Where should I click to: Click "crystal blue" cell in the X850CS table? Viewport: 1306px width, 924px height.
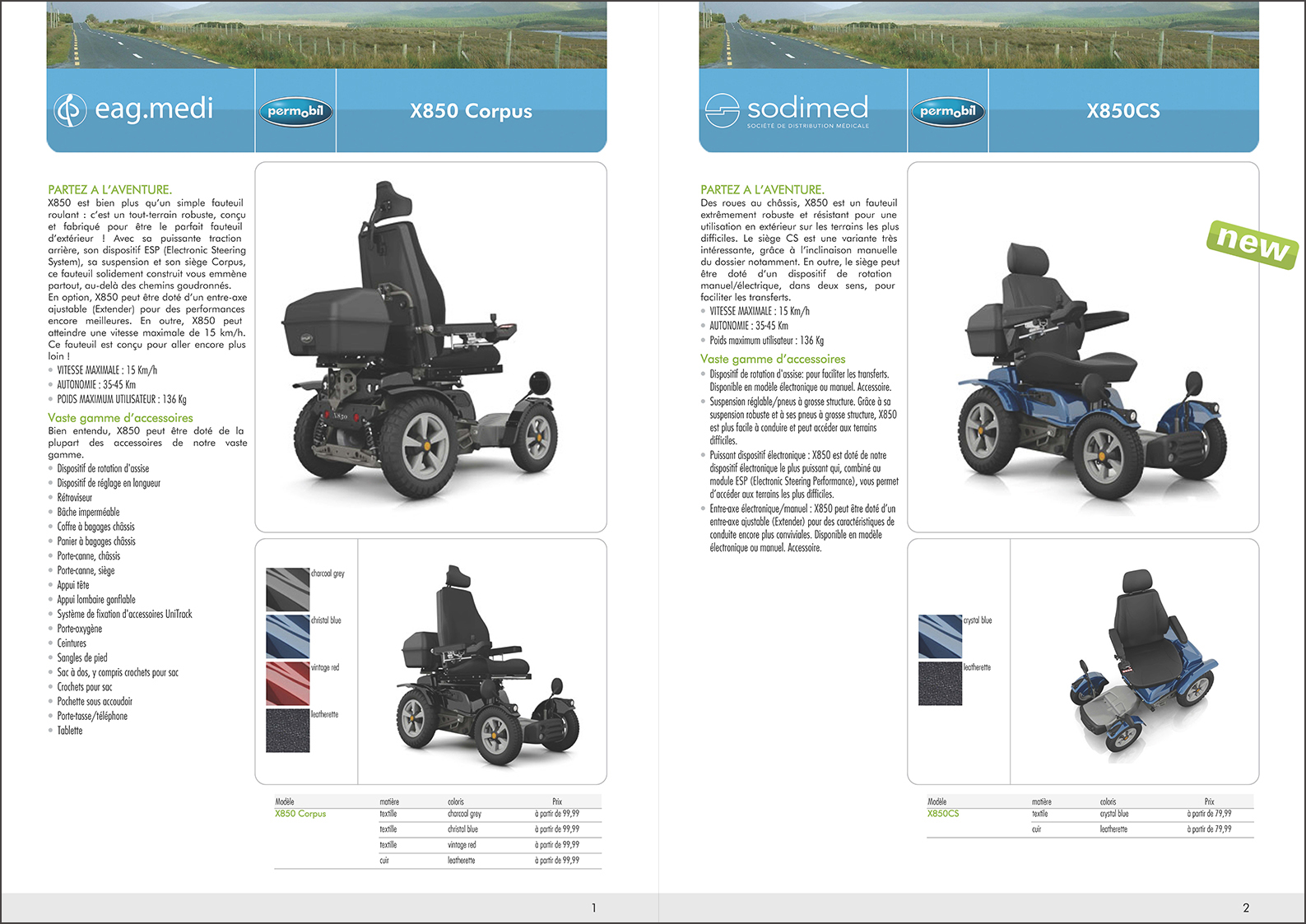pyautogui.click(x=1114, y=814)
